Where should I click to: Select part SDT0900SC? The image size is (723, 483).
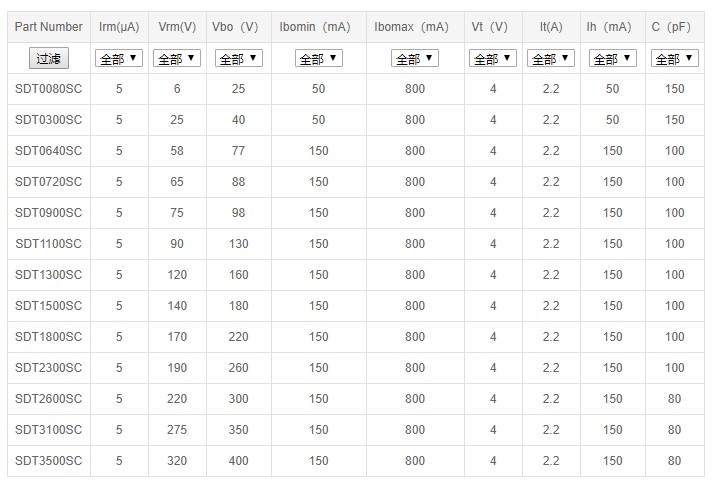tap(49, 213)
